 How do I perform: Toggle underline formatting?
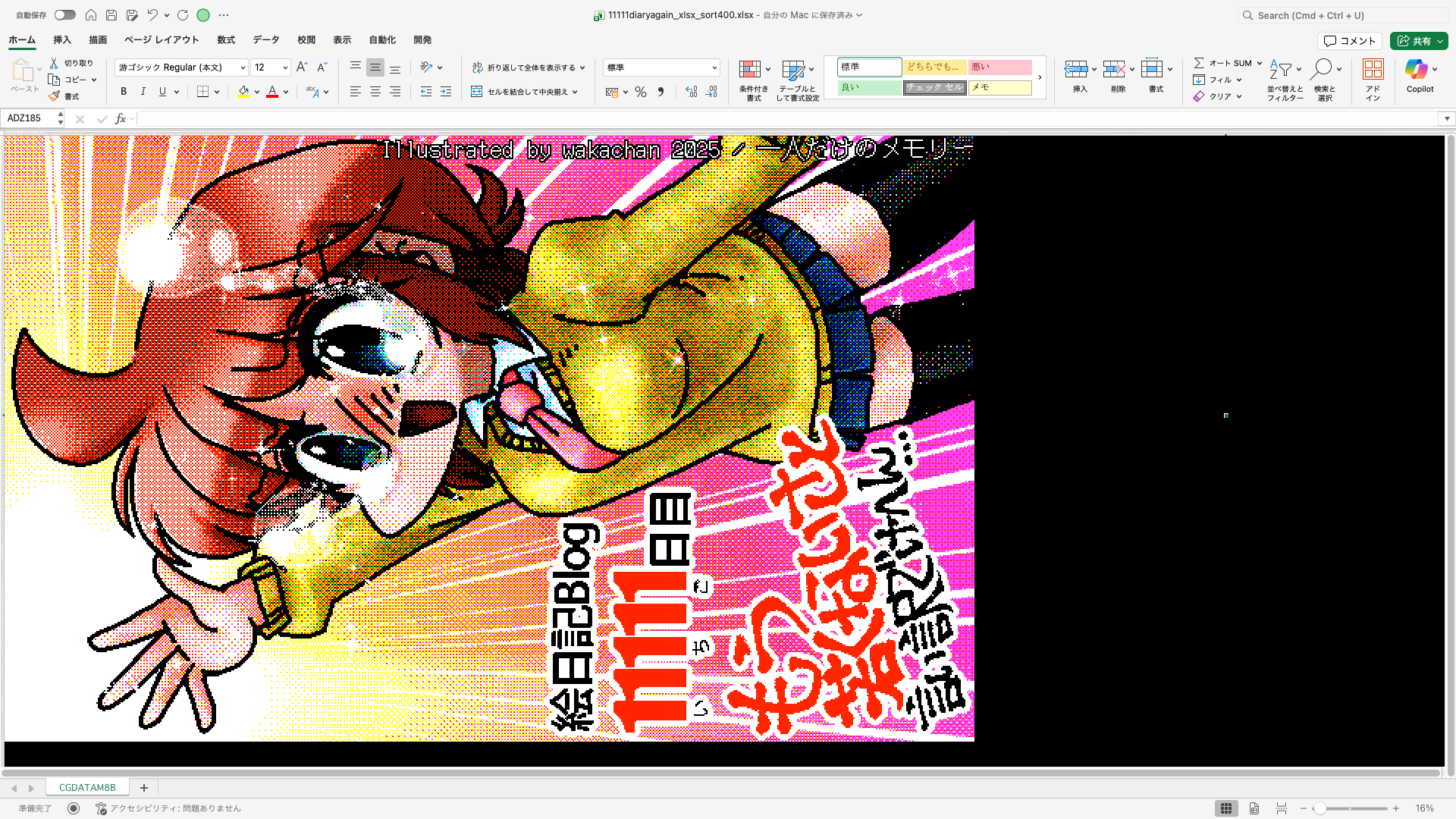pos(162,91)
